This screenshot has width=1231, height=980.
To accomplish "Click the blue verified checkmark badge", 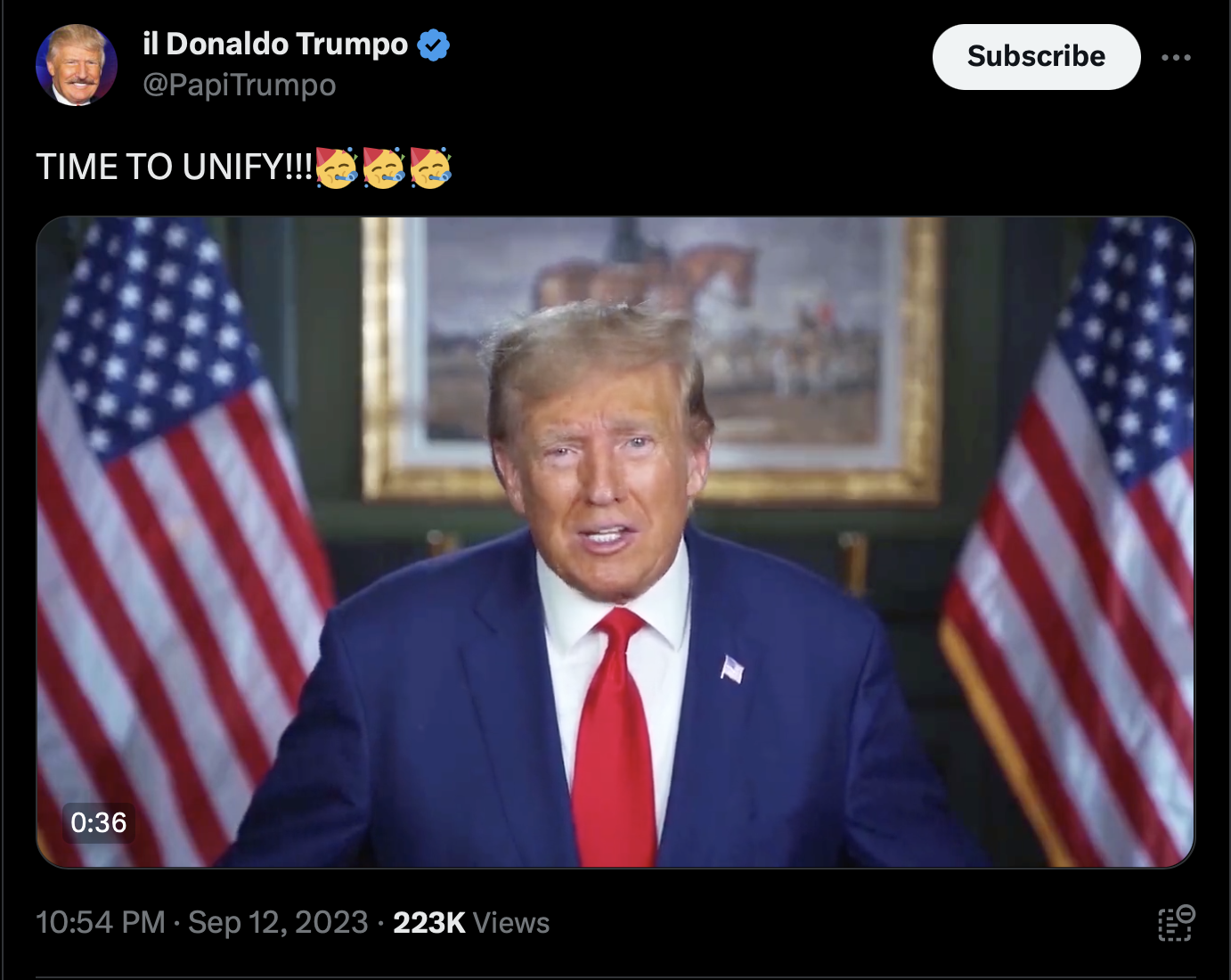I will pos(434,45).
